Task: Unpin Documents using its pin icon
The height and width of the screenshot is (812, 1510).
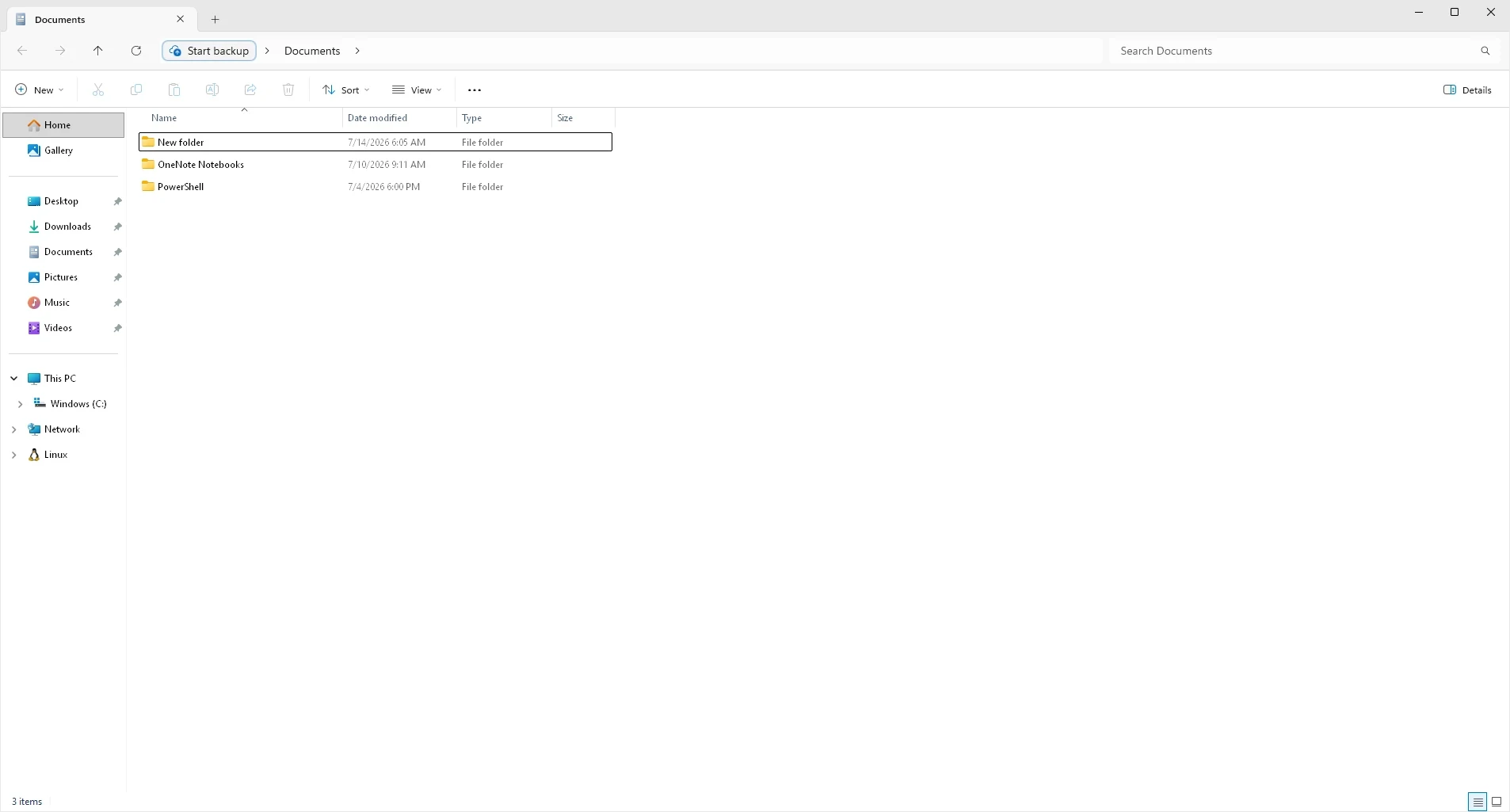Action: (118, 252)
